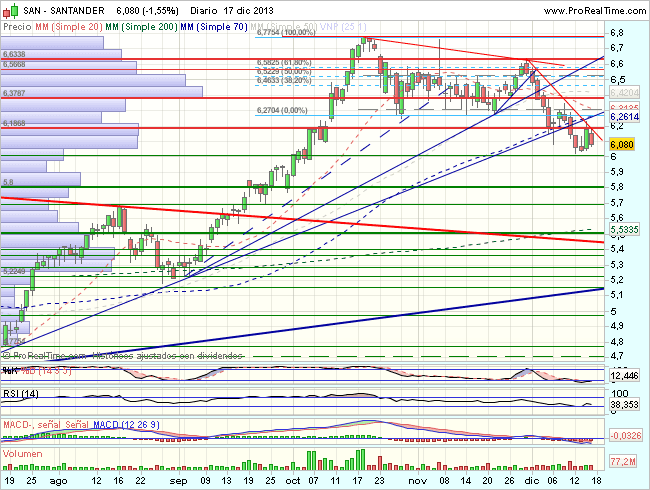The width and height of the screenshot is (650, 490).
Task: Select MM (Simple 200) in legend
Action: point(142,27)
